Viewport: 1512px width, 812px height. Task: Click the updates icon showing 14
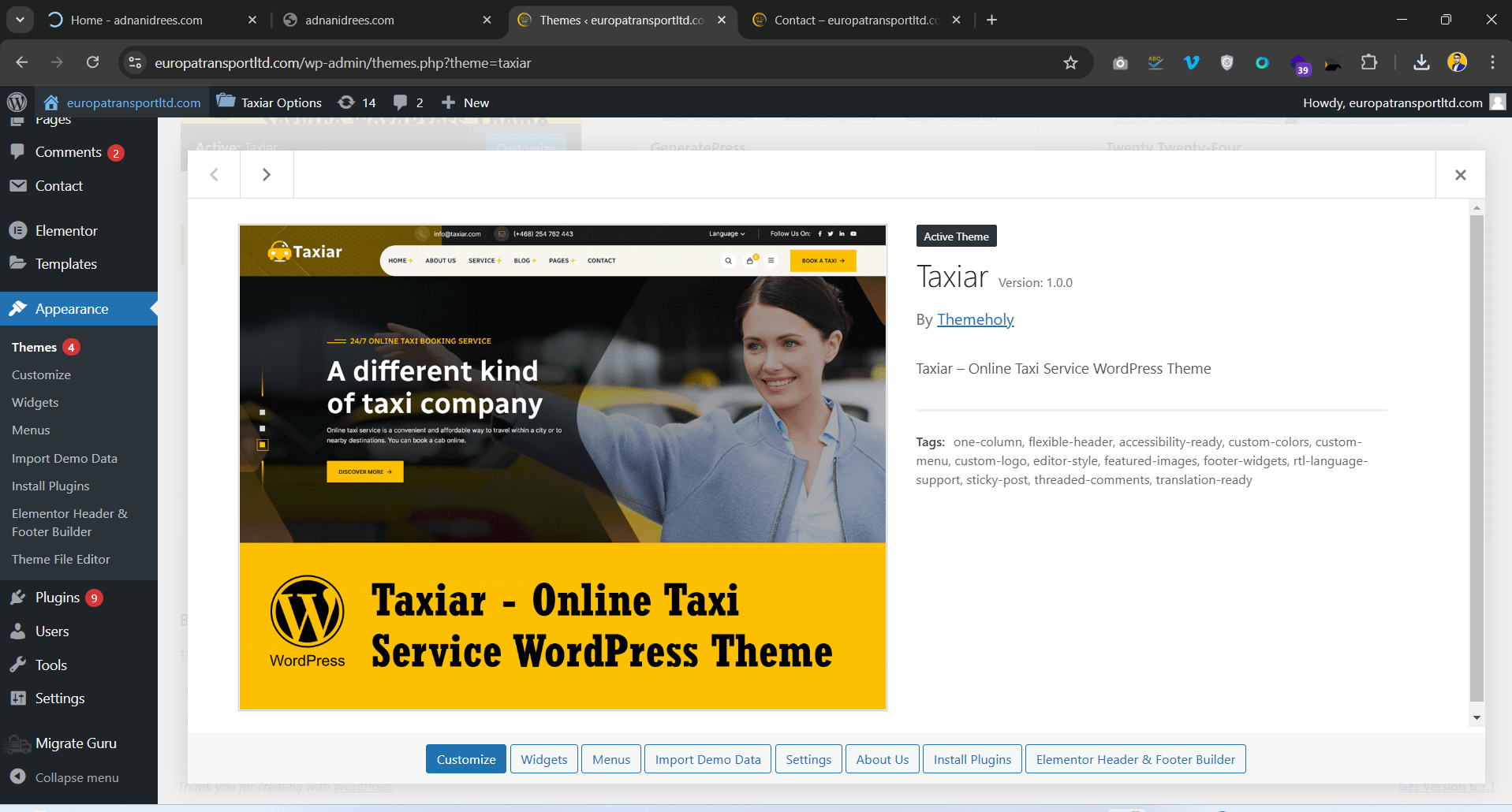click(357, 102)
